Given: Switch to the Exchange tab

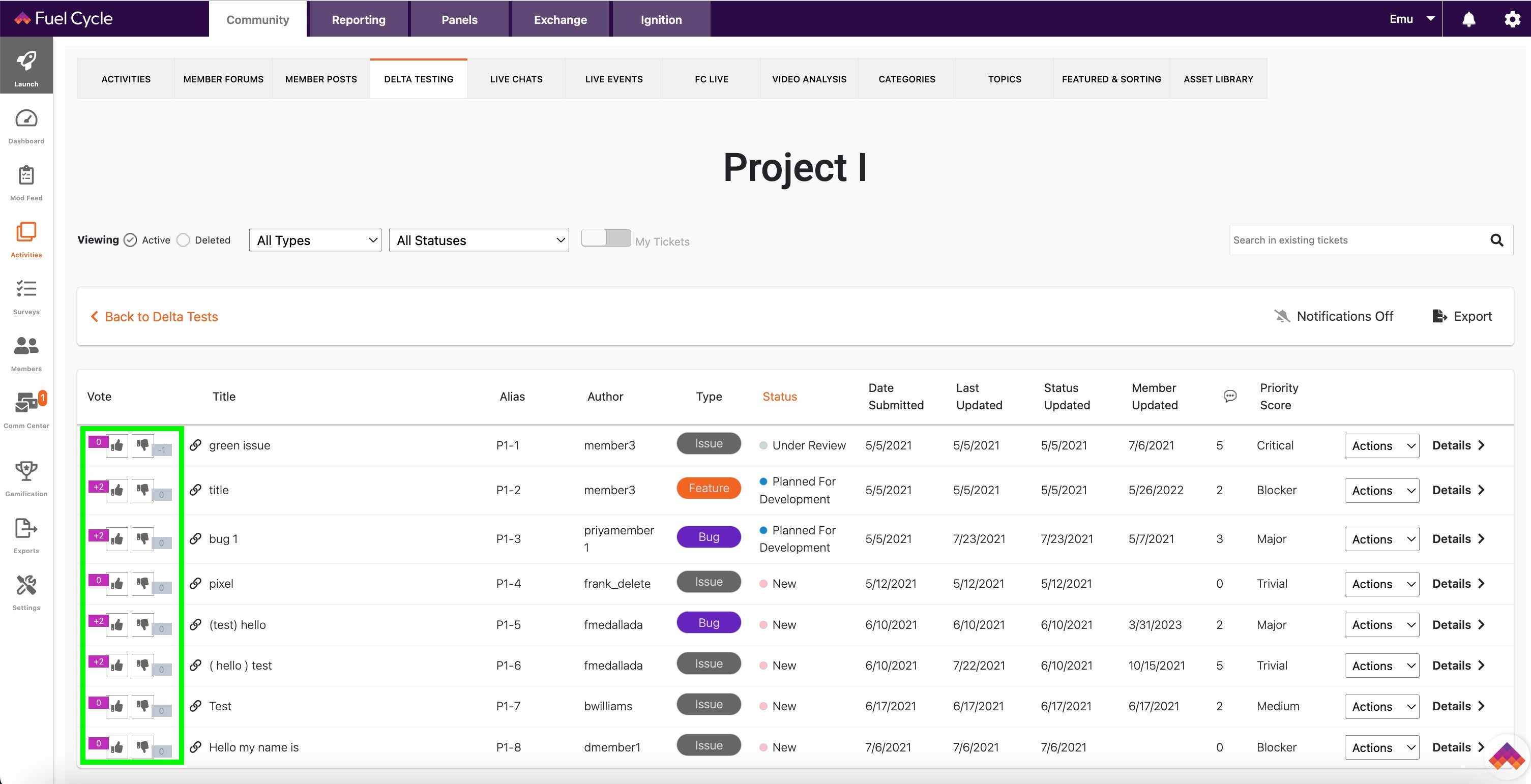Looking at the screenshot, I should coord(561,19).
